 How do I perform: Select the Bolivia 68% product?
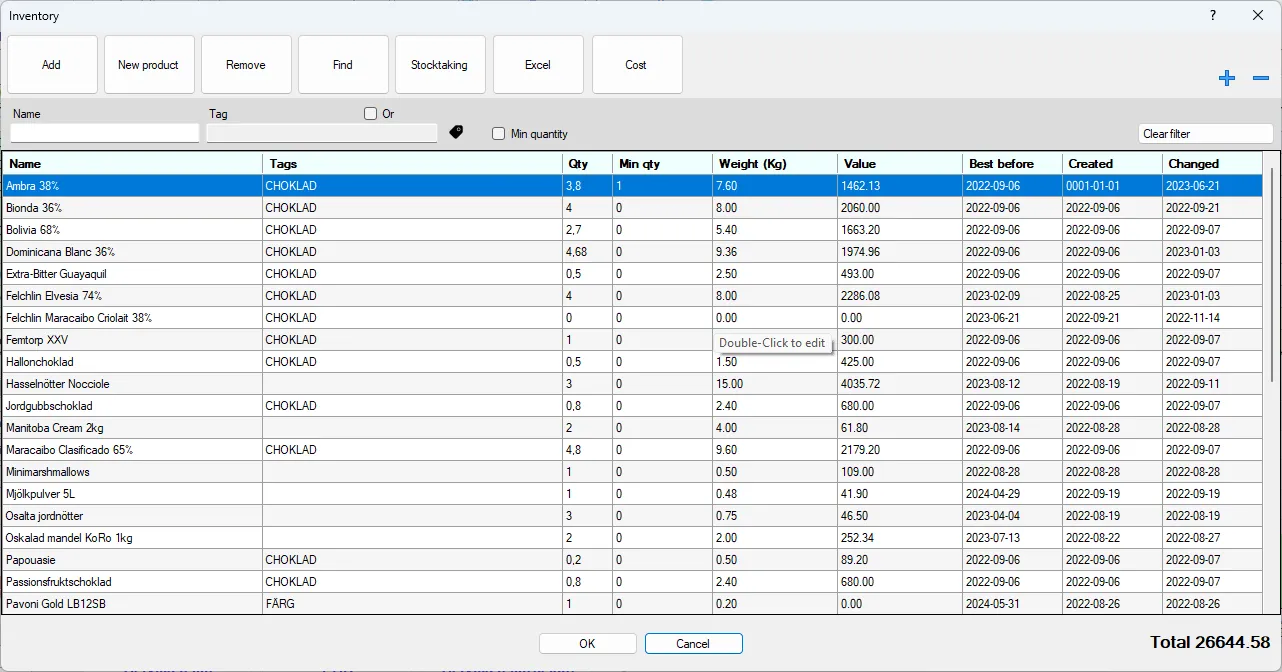pos(634,230)
